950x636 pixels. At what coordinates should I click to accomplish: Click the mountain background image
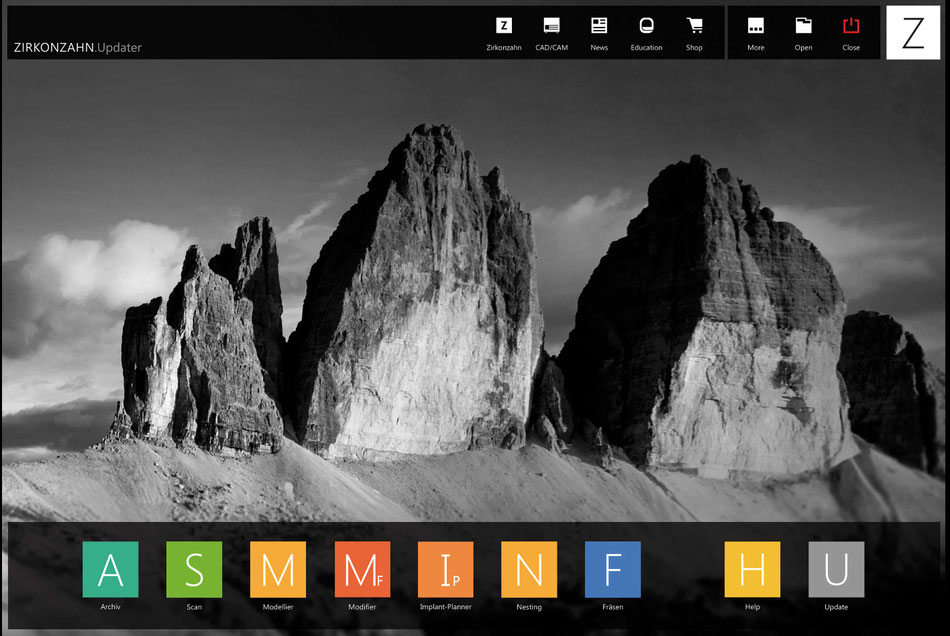point(475,300)
